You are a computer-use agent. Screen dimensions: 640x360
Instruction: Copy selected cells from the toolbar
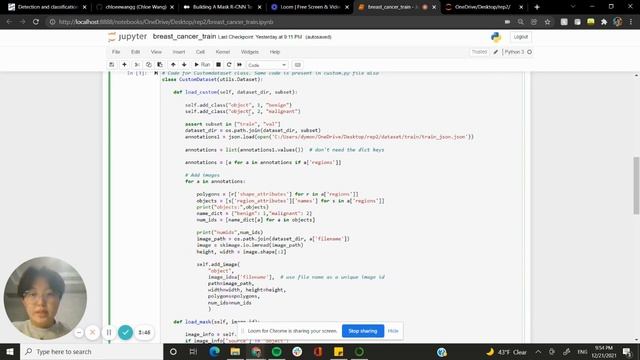click(x=149, y=64)
